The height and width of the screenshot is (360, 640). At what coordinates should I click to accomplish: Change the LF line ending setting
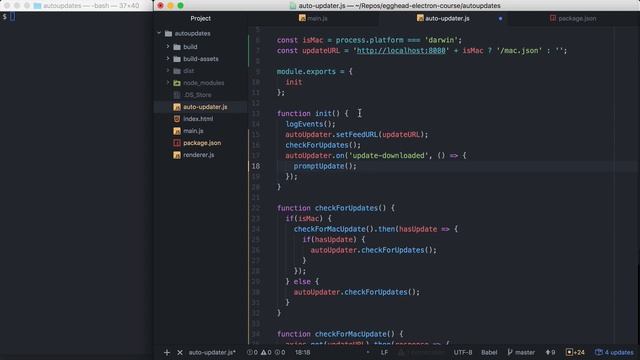pos(384,352)
